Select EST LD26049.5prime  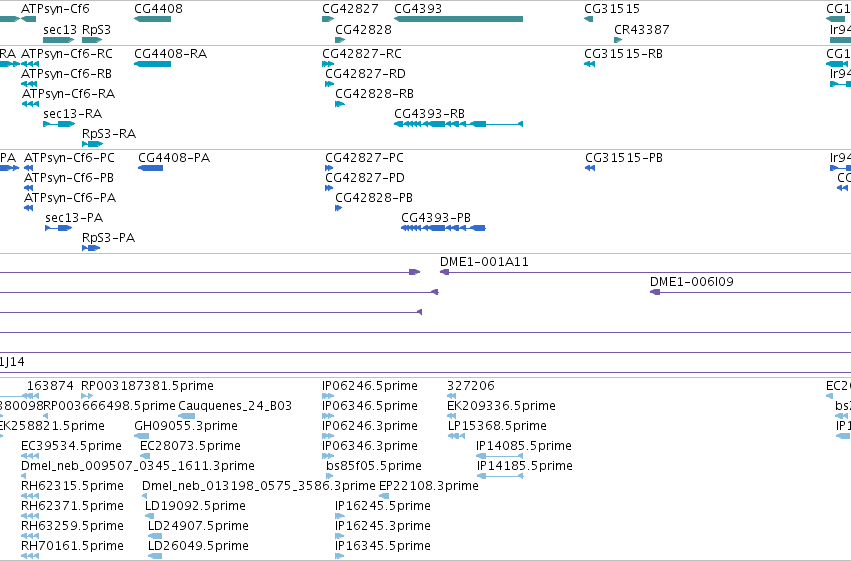pyautogui.click(x=198, y=547)
